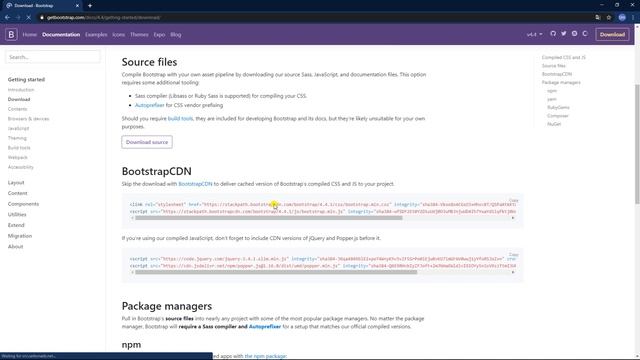Screen dimensions: 640x360
Task: Copy the jQuery and Popper script snippet
Action: [x=513, y=255]
